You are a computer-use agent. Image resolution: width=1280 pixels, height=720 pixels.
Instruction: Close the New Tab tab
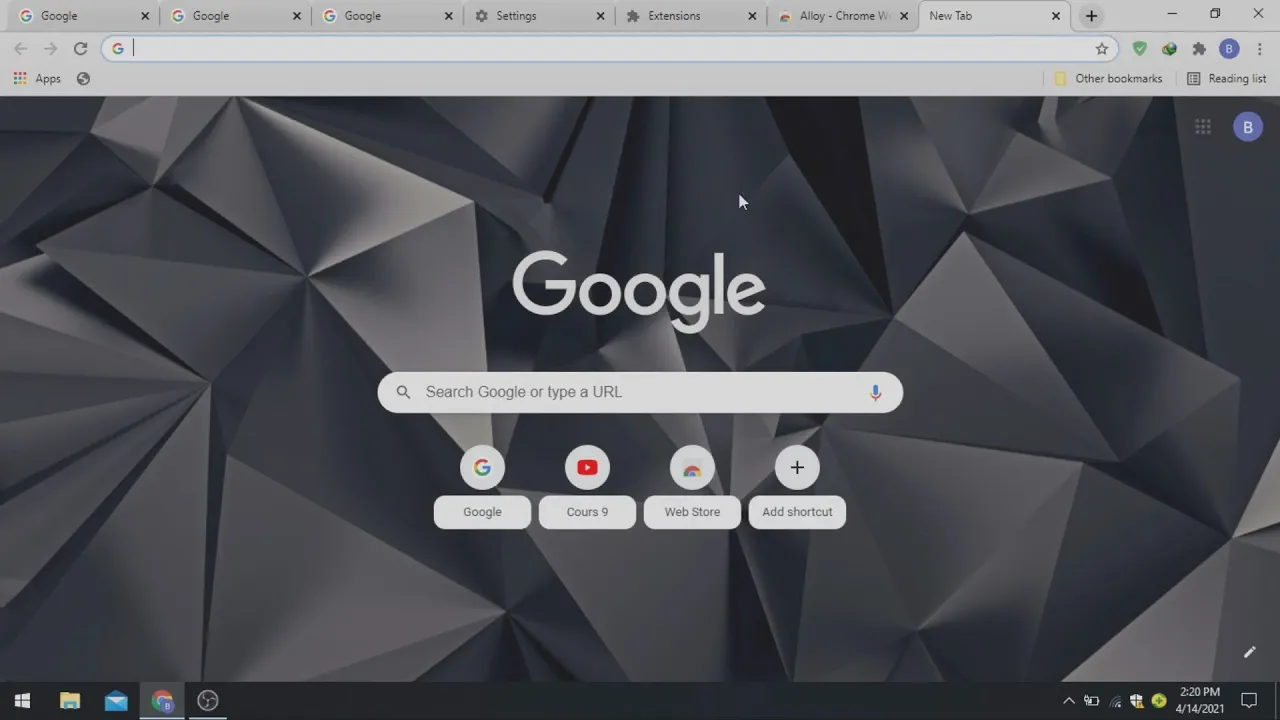coord(1056,16)
